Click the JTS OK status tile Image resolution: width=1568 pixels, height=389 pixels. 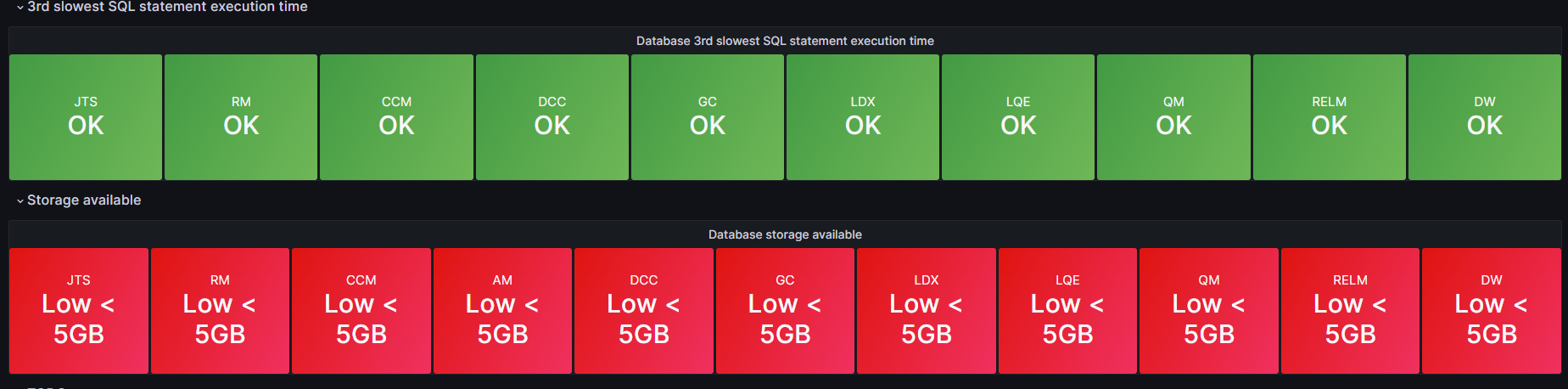(x=86, y=117)
